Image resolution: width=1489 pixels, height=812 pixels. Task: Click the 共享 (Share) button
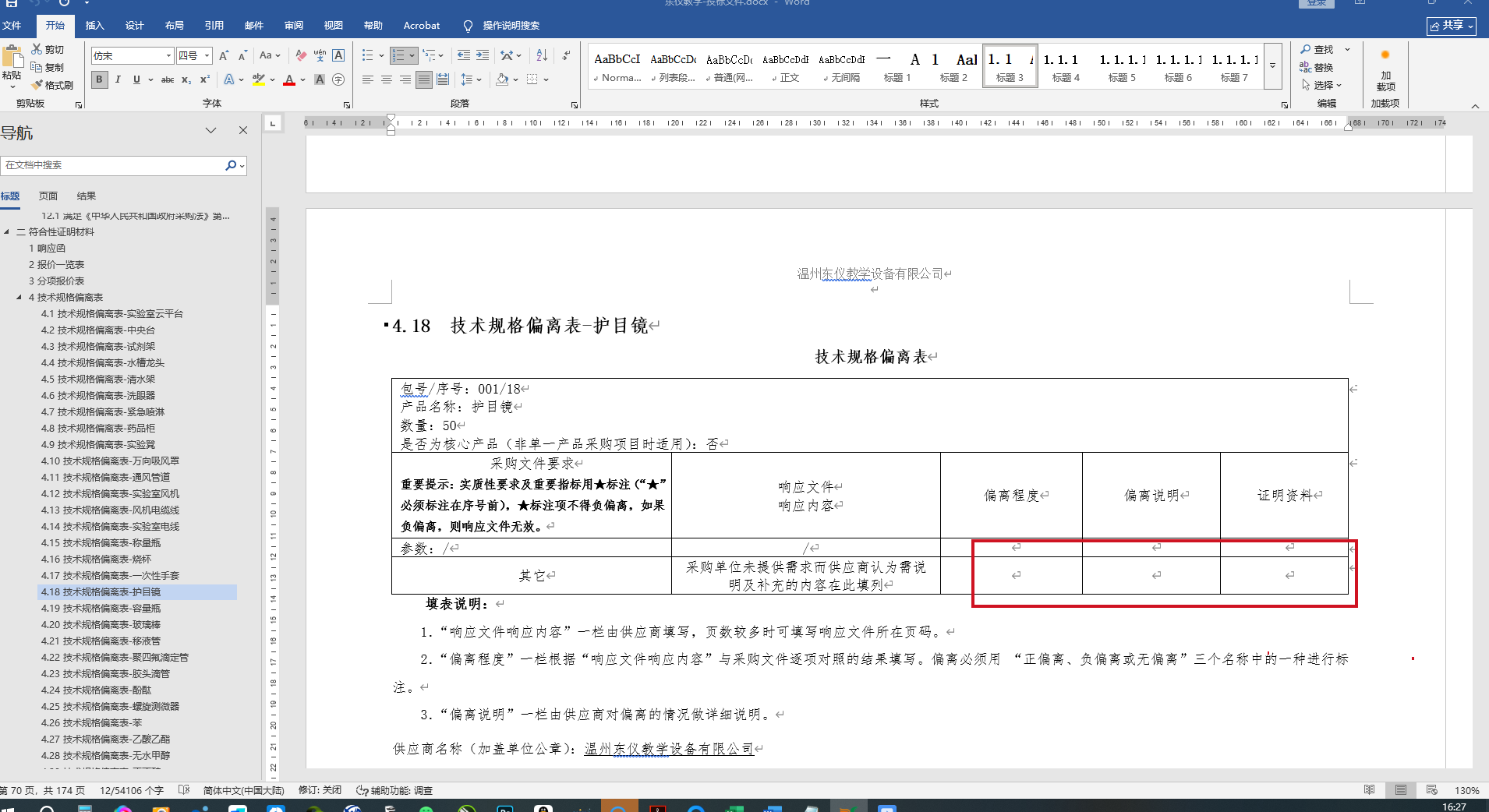(1451, 26)
